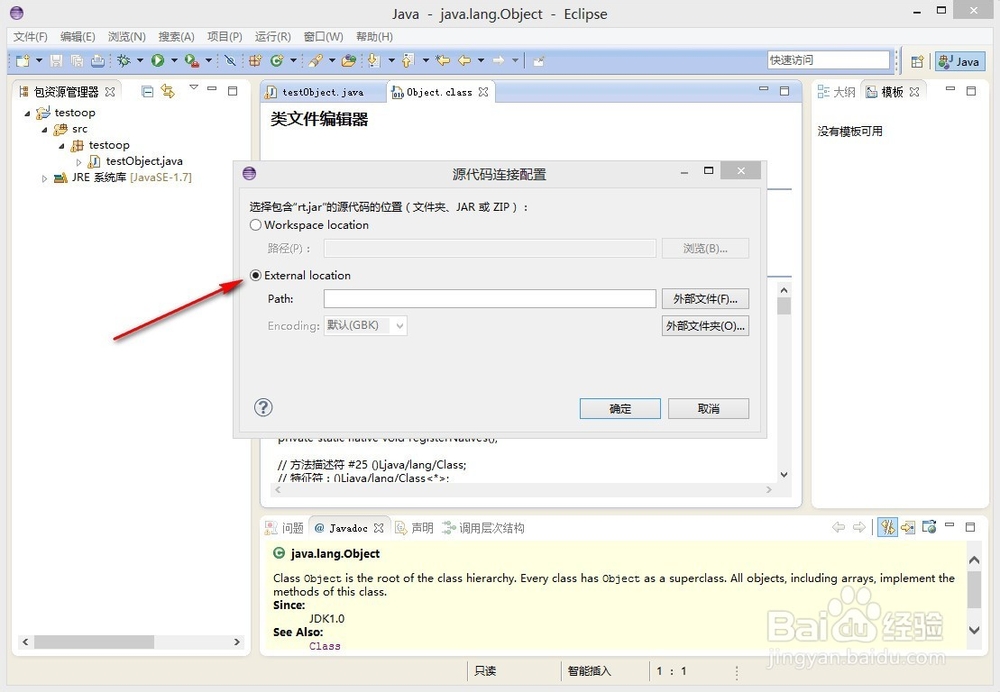Image resolution: width=1000 pixels, height=692 pixels.
Task: Open the 搜索(A) menu
Action: tap(177, 36)
